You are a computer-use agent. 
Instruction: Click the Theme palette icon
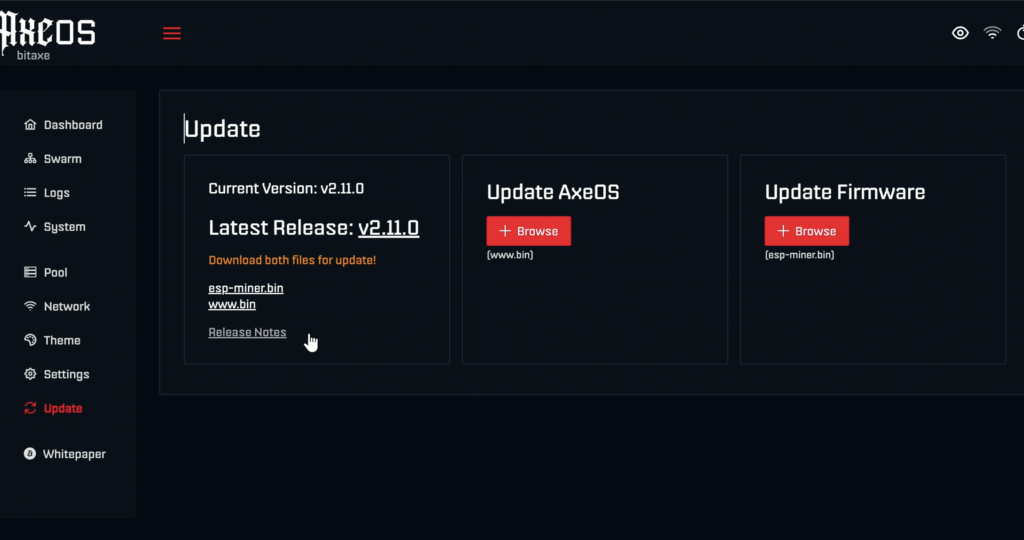(x=30, y=340)
